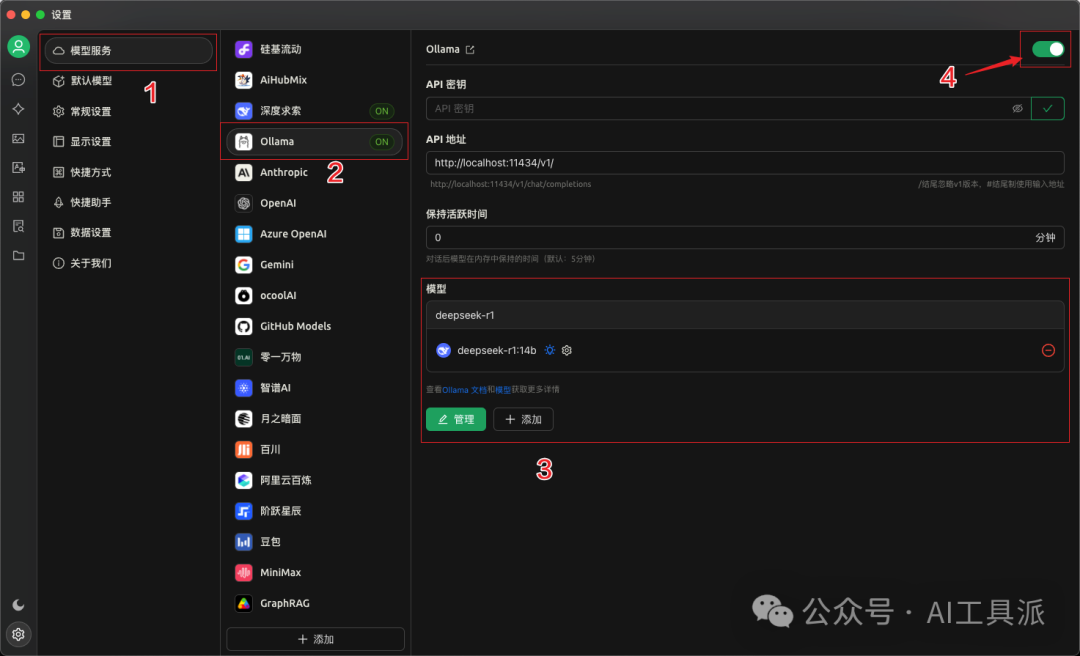The width and height of the screenshot is (1080, 656).
Task: Click the user avatar icon in the sidebar
Action: 19,47
